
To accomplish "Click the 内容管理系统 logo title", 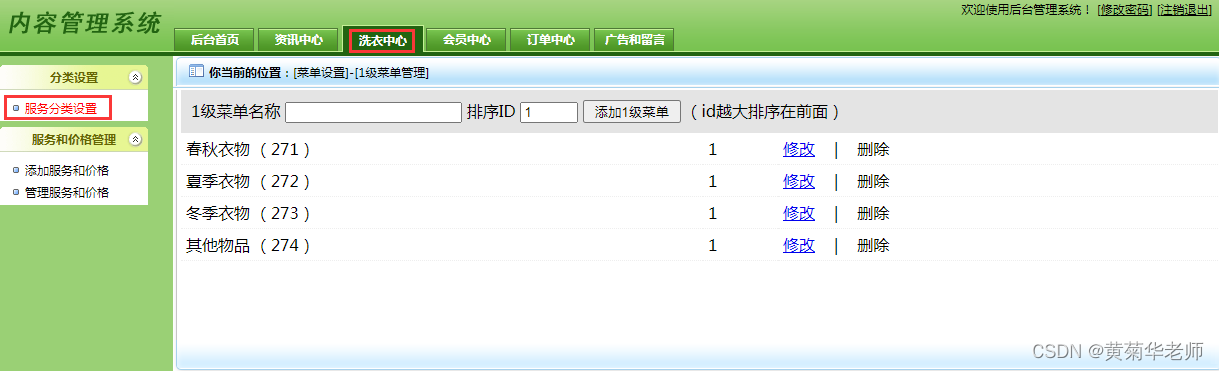I will pos(85,24).
